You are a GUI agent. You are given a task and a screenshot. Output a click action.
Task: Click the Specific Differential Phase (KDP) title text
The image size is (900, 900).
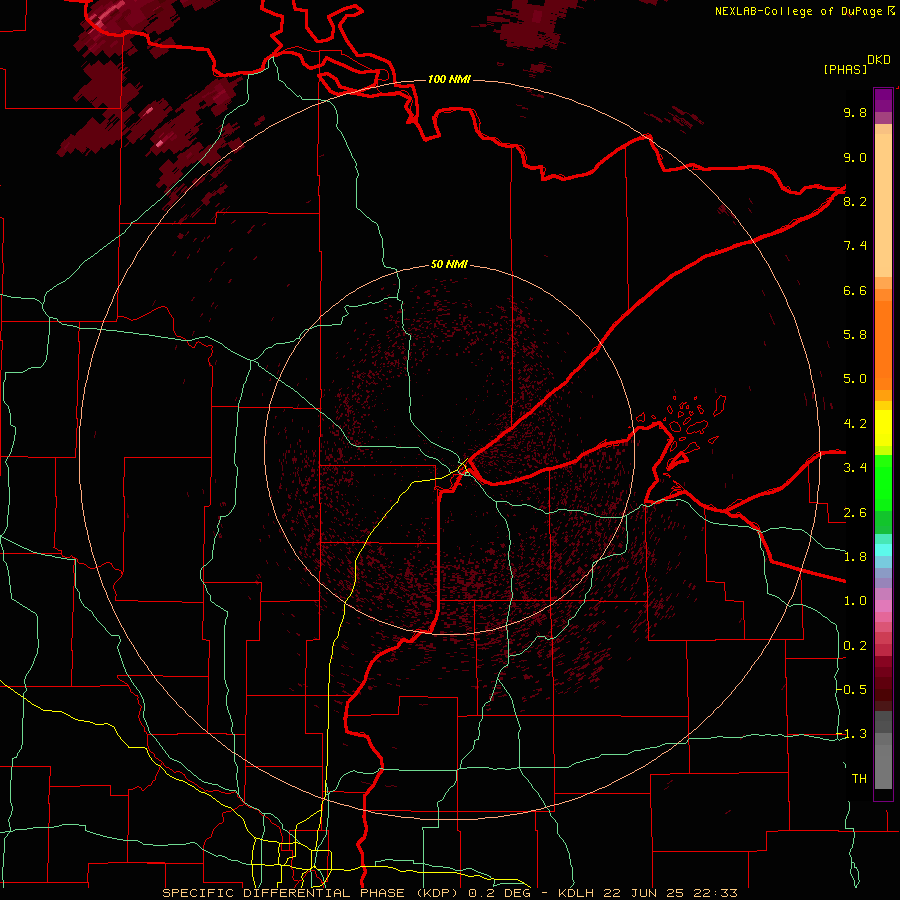313,893
